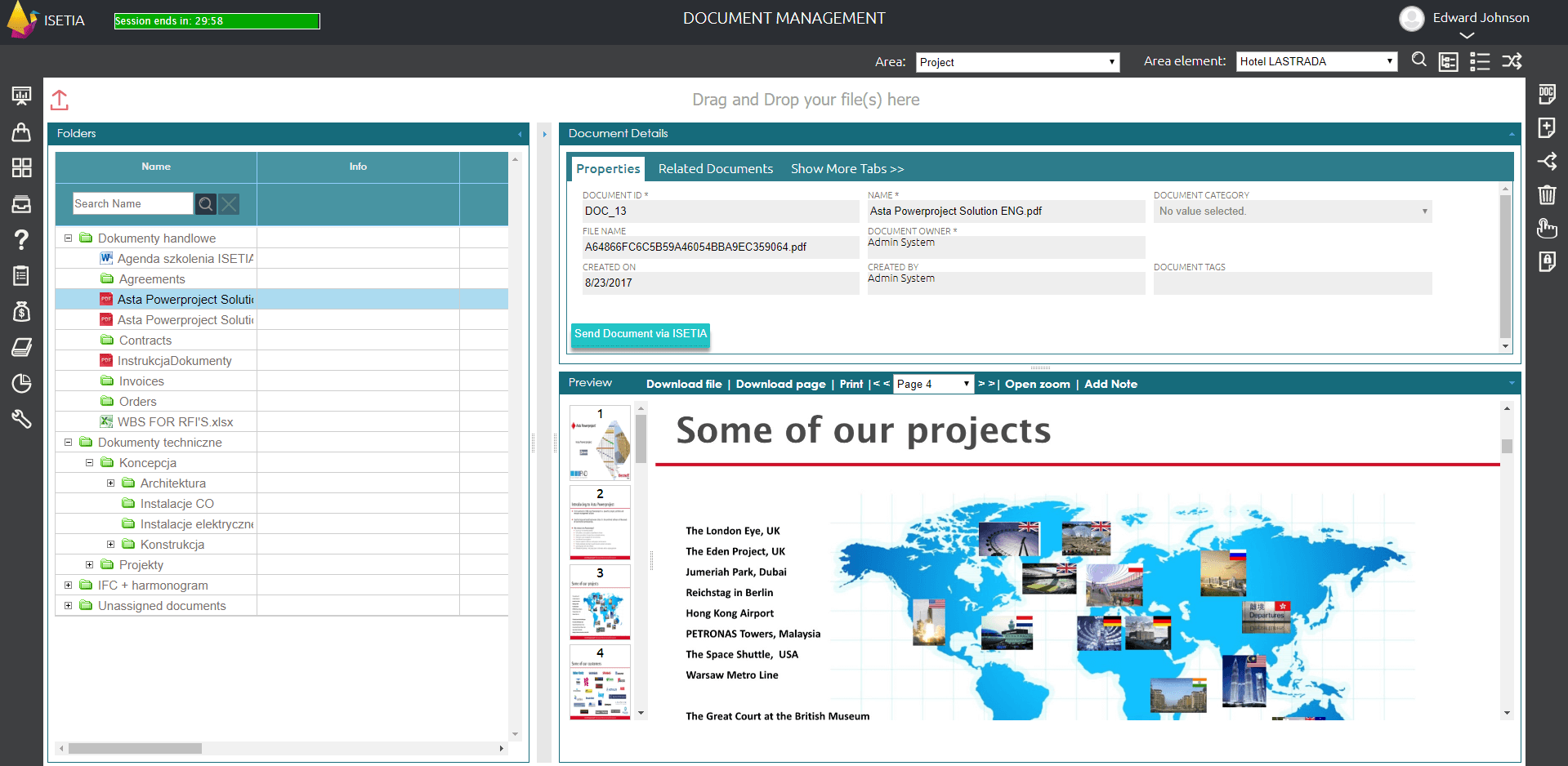Image resolution: width=1568 pixels, height=766 pixels.
Task: Click the locked document icon
Action: (x=1547, y=261)
